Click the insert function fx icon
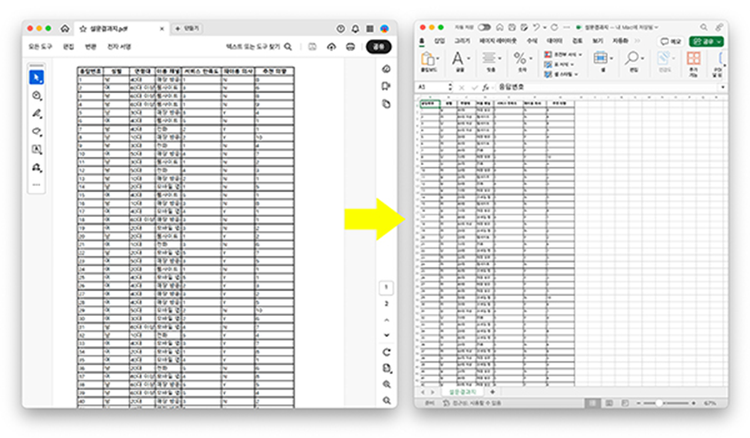 [485, 87]
